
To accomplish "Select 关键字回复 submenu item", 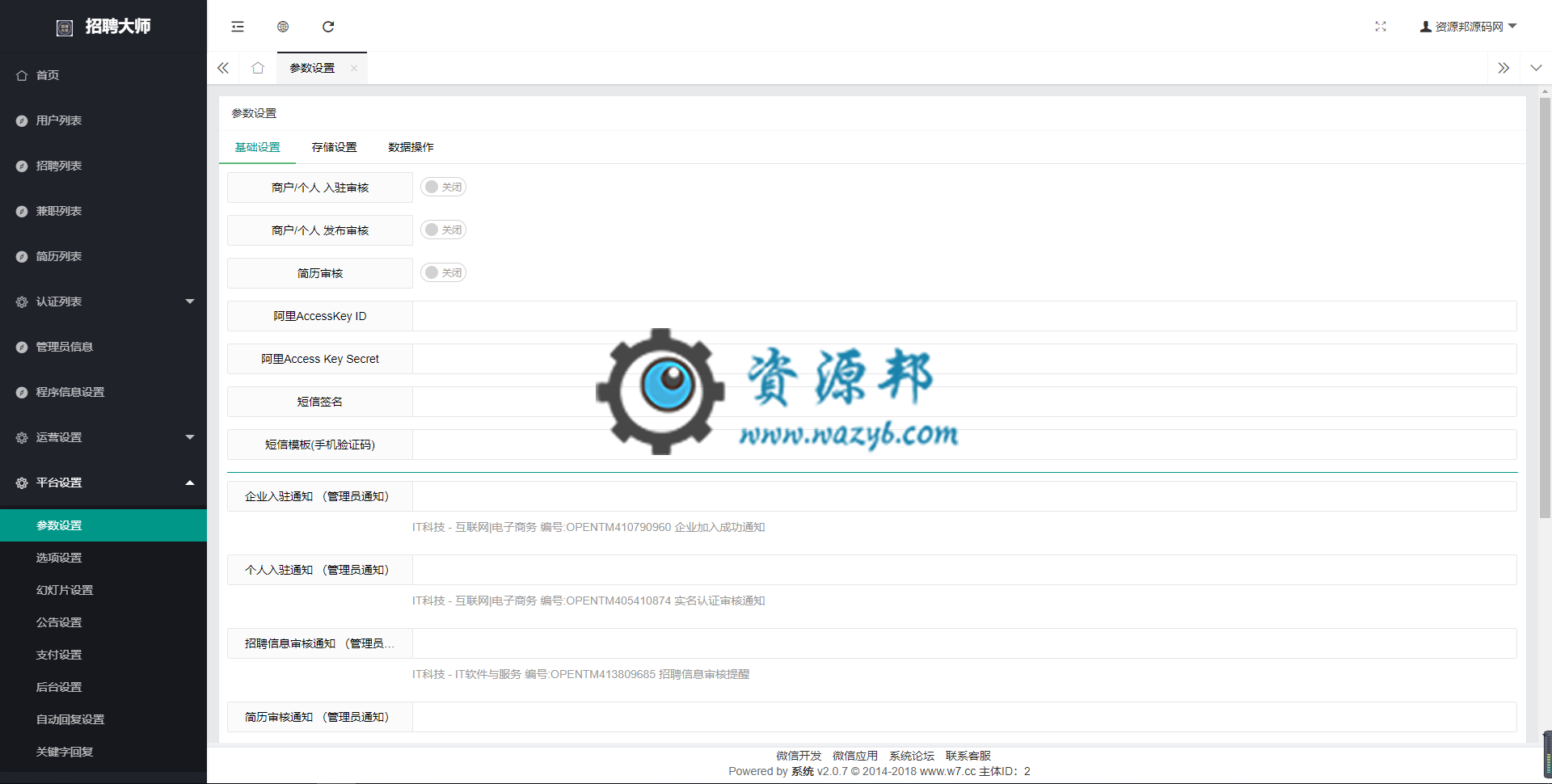I will (103, 752).
